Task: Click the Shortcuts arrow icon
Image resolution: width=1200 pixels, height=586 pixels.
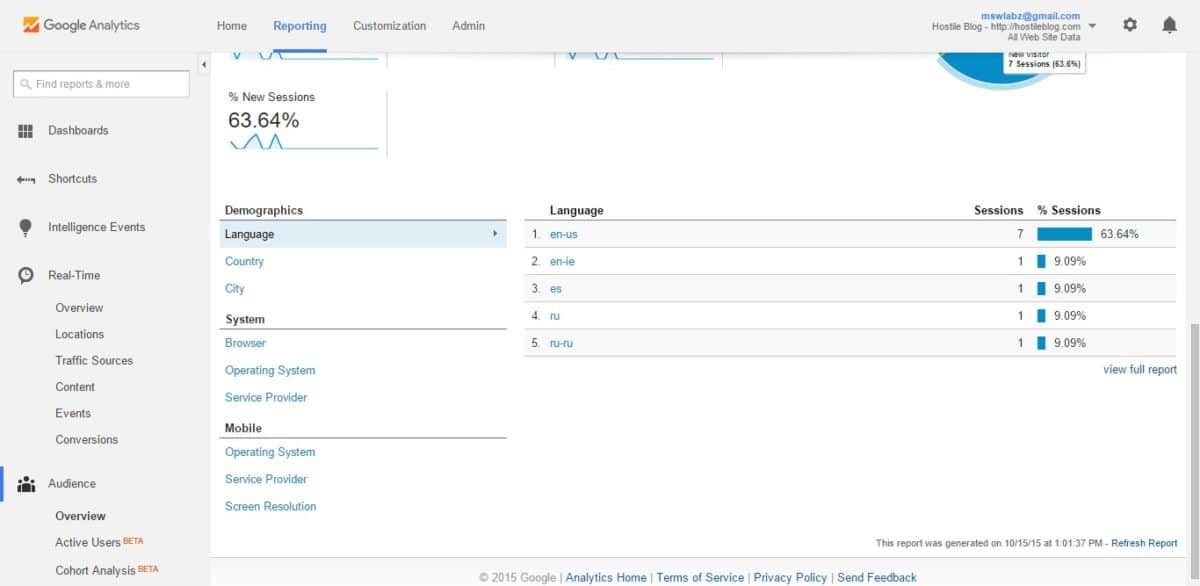Action: (x=26, y=179)
